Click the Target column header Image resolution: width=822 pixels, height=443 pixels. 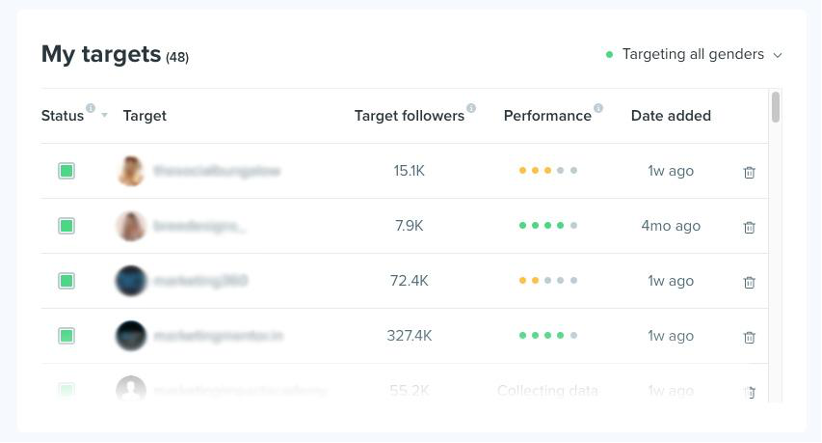click(145, 116)
